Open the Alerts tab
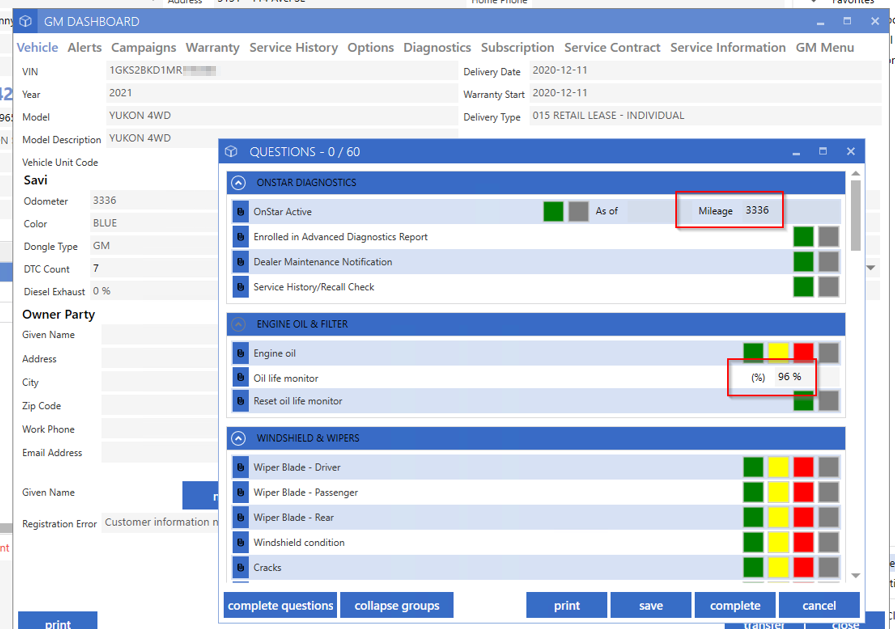The width and height of the screenshot is (895, 629). (84, 47)
